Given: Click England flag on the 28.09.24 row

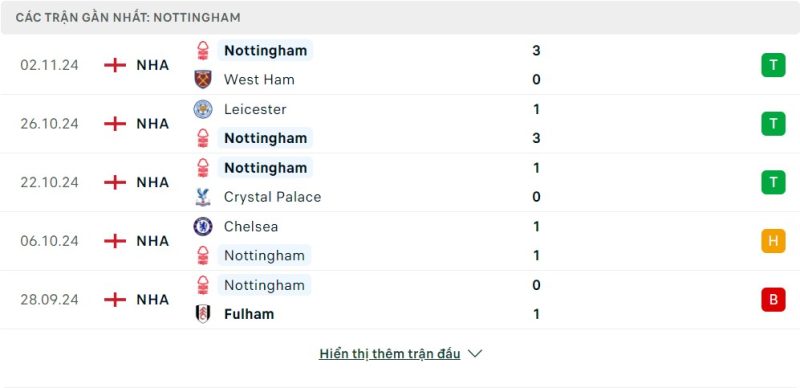Looking at the screenshot, I should (x=115, y=299).
